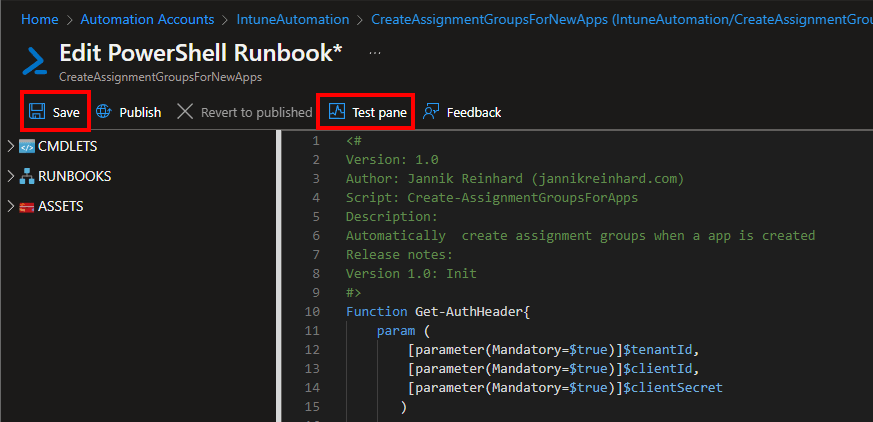This screenshot has height=422, width=873.
Task: Click the Feedback button label
Action: point(474,112)
